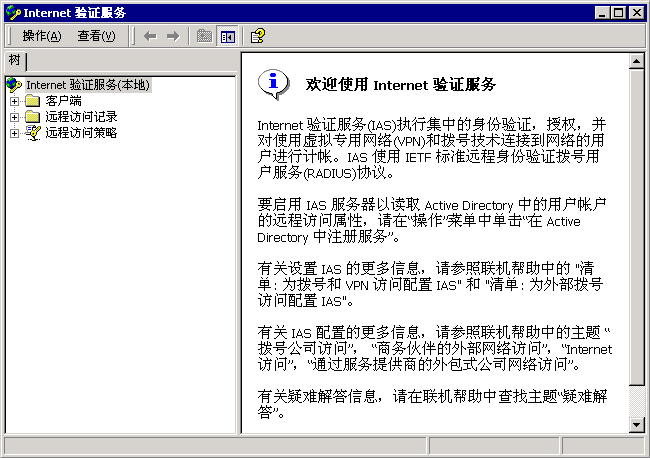The height and width of the screenshot is (458, 650).
Task: Select the 远程访问策略 tree item label
Action: (x=81, y=133)
